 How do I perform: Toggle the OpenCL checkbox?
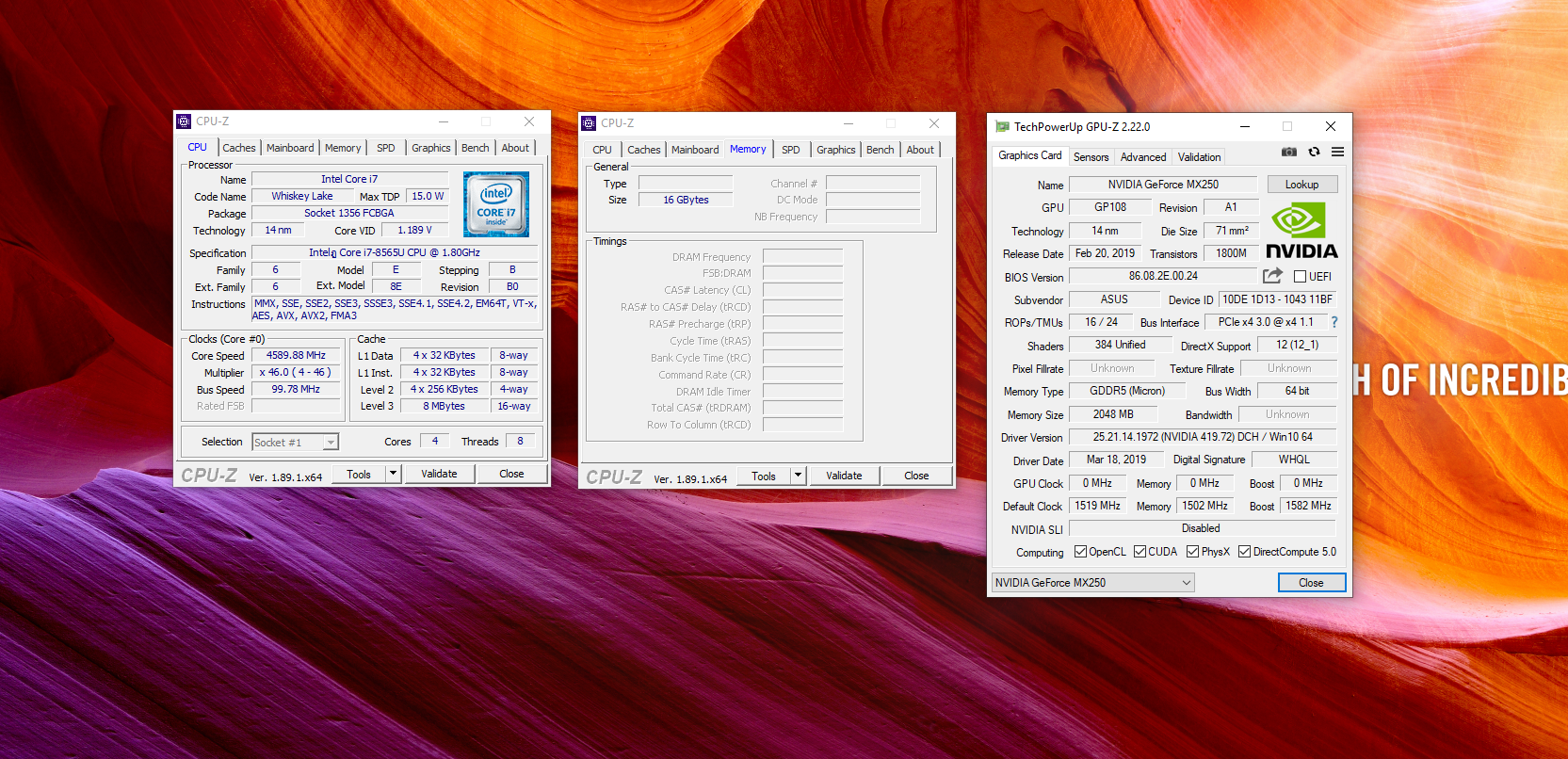(x=1080, y=552)
